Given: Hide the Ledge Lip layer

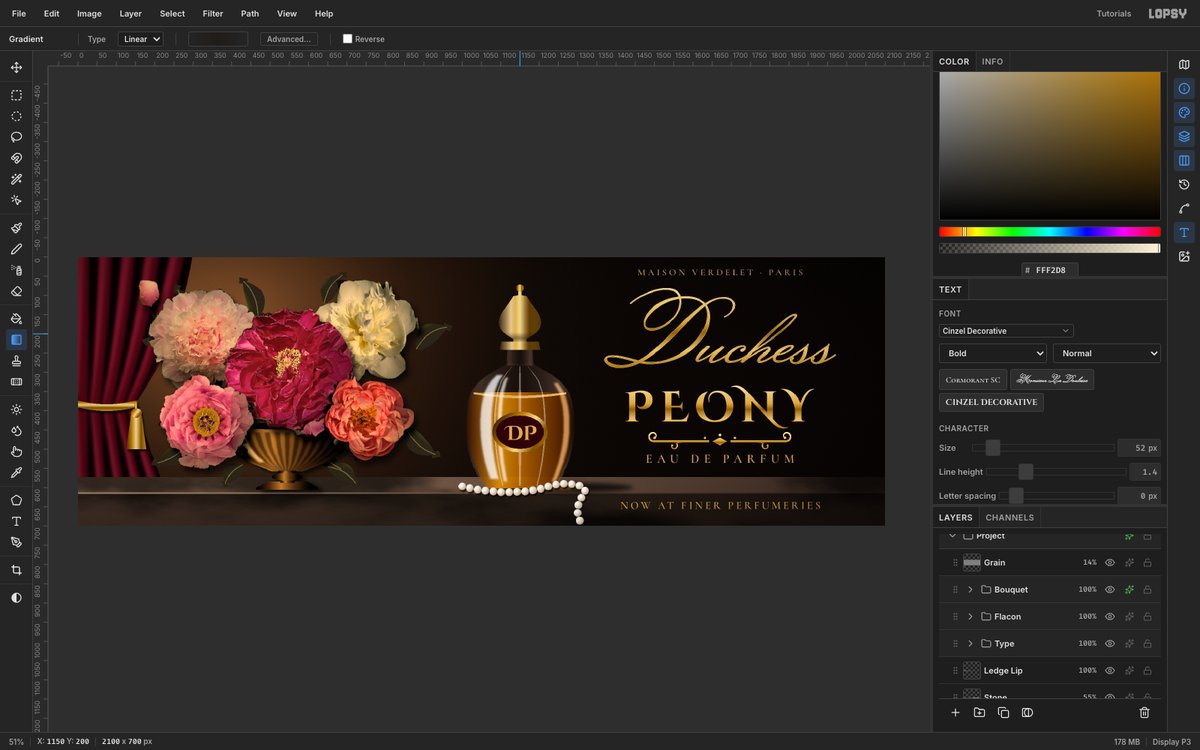Looking at the screenshot, I should pos(1110,671).
